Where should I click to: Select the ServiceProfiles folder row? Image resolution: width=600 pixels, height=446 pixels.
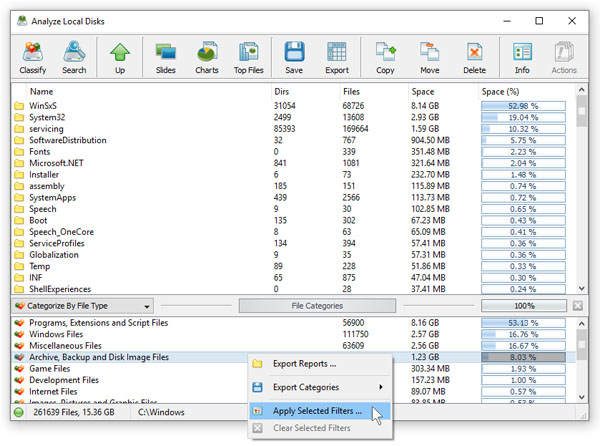(293, 243)
